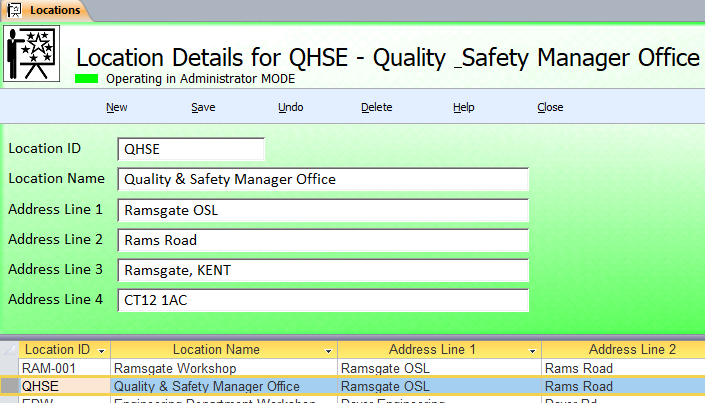Save the current location record
The image size is (705, 403).
[203, 107]
